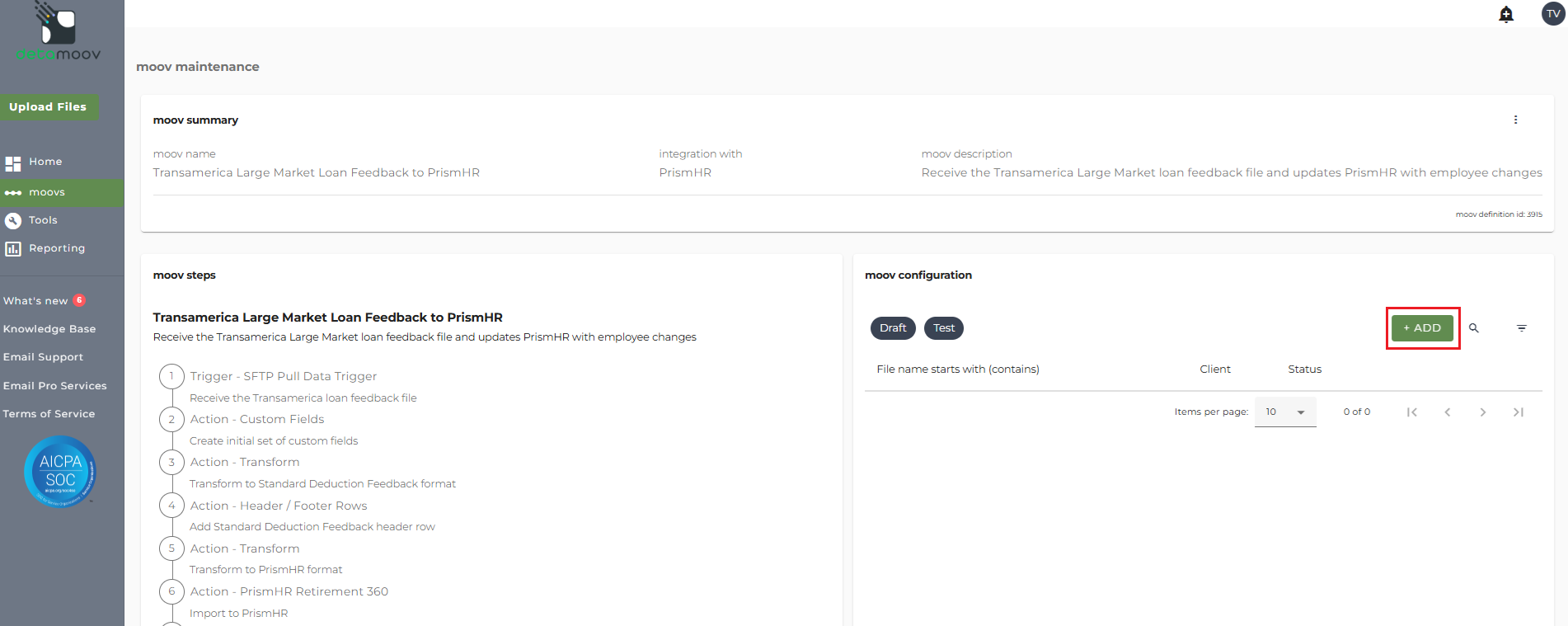The width and height of the screenshot is (1568, 626).
Task: Click the moov name value in summary
Action: pos(317,172)
